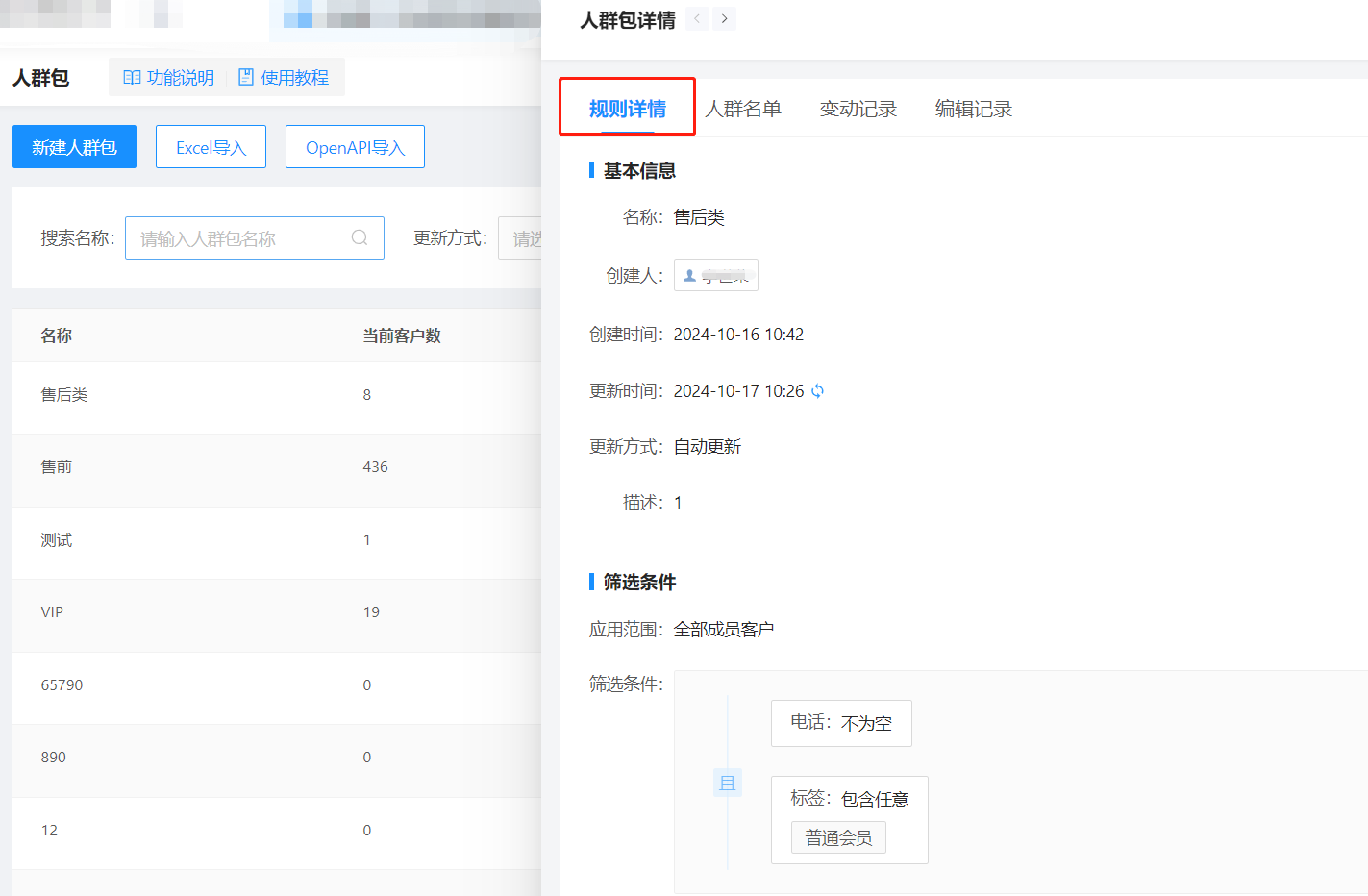Click the 当前客户数 column header
The height and width of the screenshot is (896, 1368).
point(402,336)
